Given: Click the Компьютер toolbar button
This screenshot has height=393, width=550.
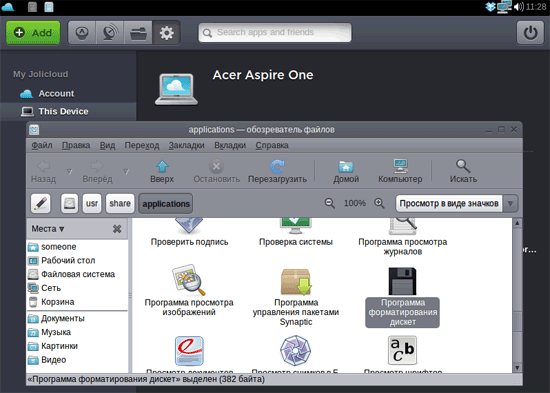Looking at the screenshot, I should coord(400,171).
